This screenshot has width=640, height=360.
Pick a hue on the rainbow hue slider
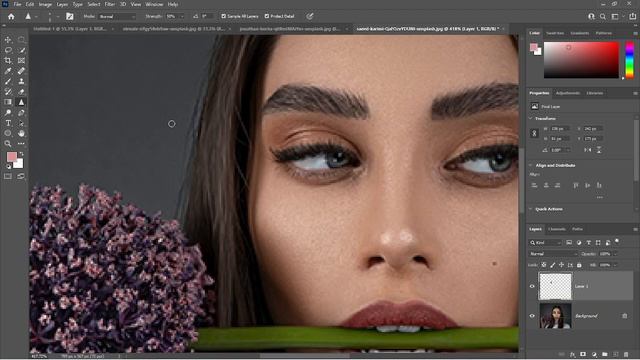pos(630,60)
